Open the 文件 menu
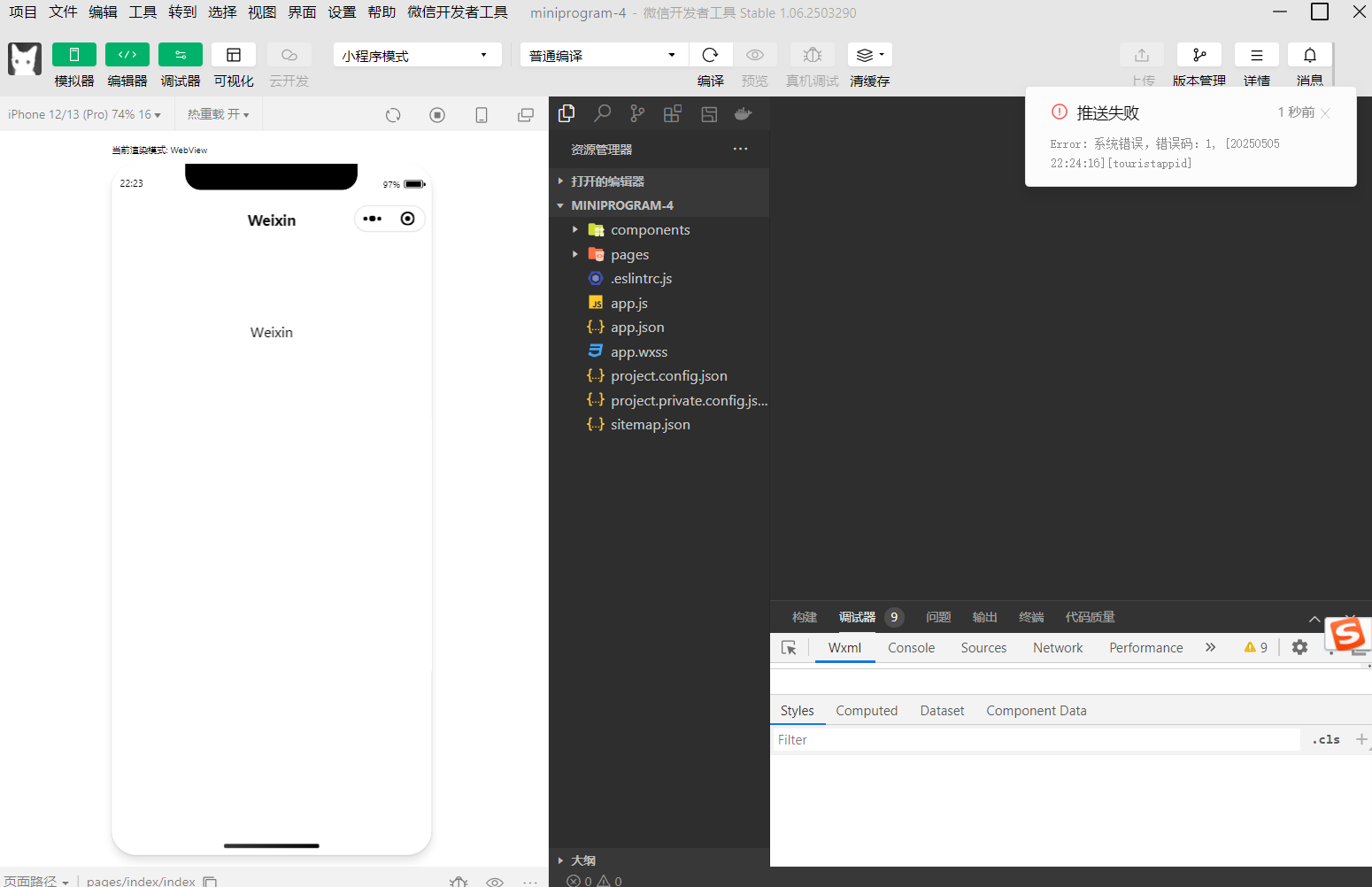 63,12
